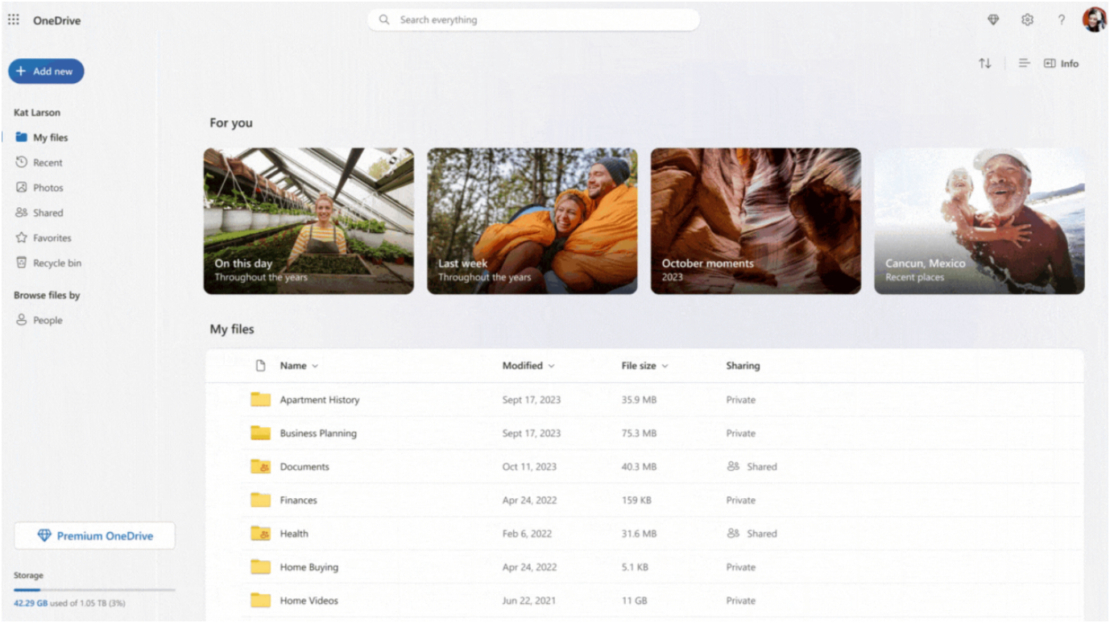This screenshot has width=1110, height=623.
Task: Click the Add new button
Action: pos(46,71)
